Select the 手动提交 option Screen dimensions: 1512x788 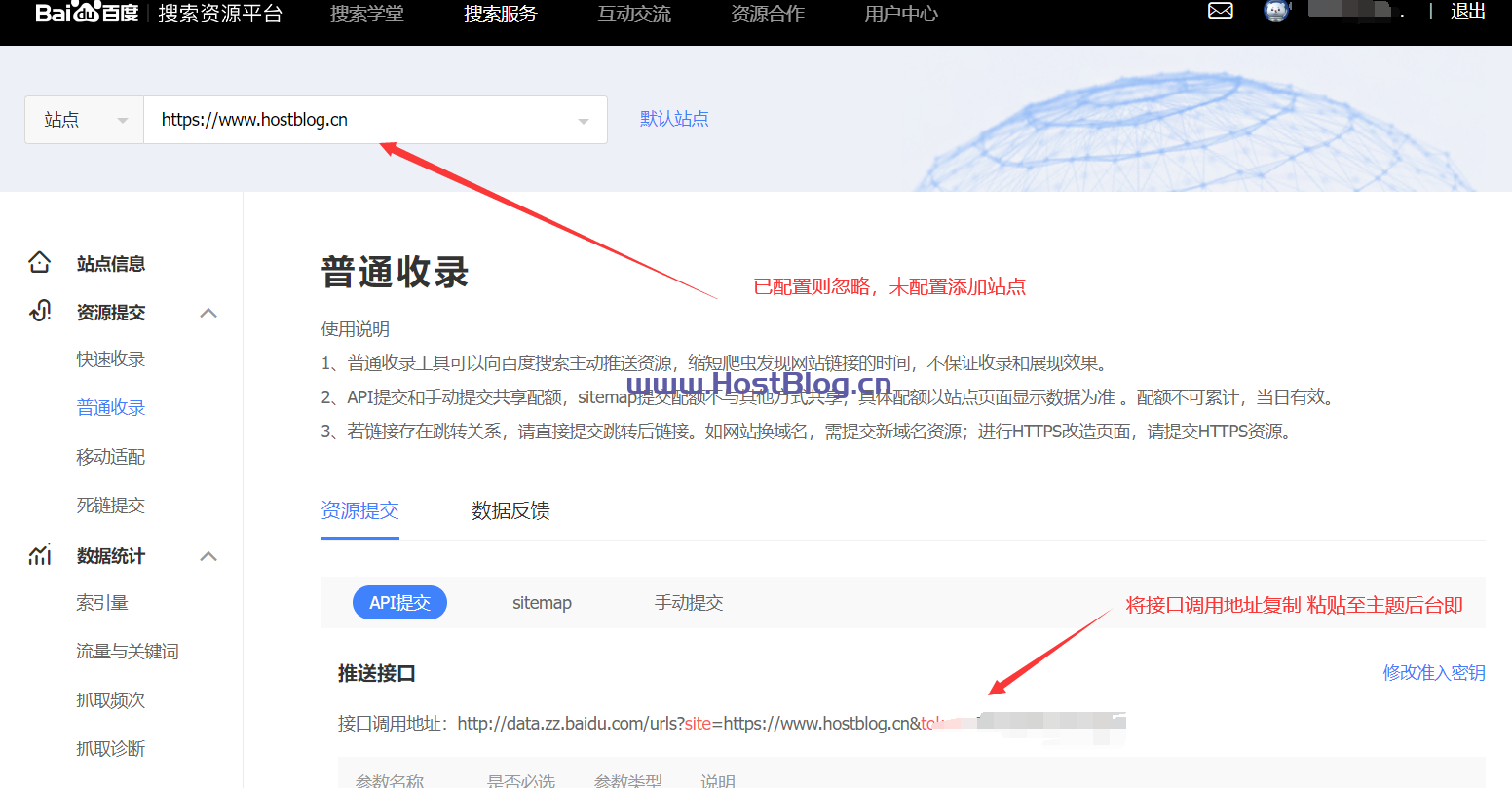click(x=689, y=603)
